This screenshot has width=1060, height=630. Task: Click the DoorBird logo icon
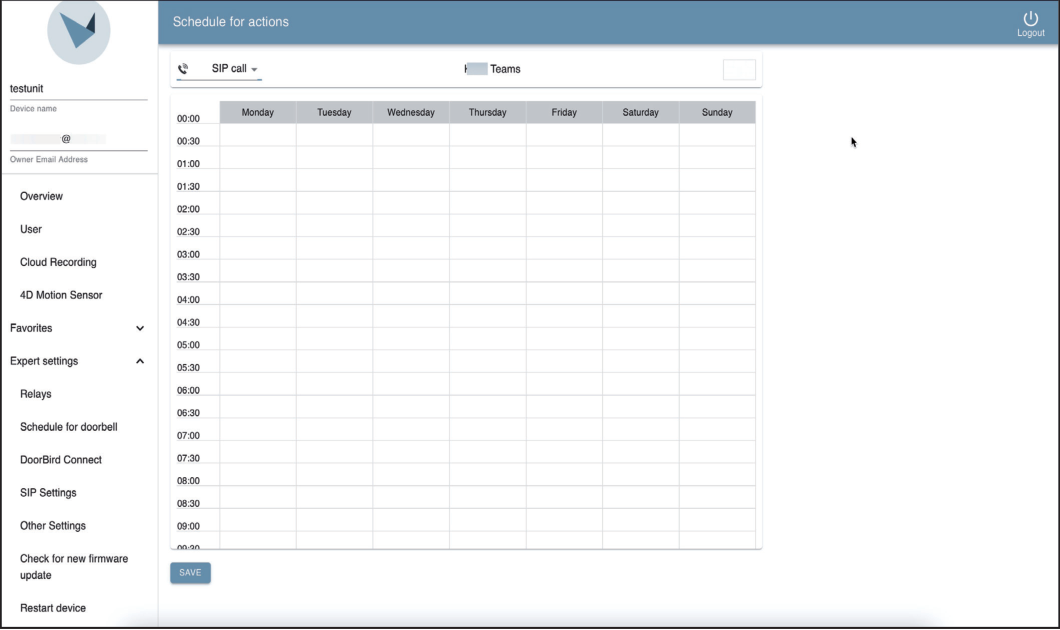[x=78, y=32]
